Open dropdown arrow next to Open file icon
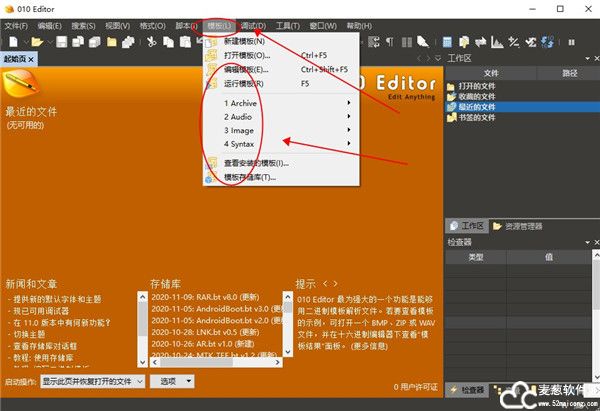This screenshot has height=411, width=600. pyautogui.click(x=49, y=42)
